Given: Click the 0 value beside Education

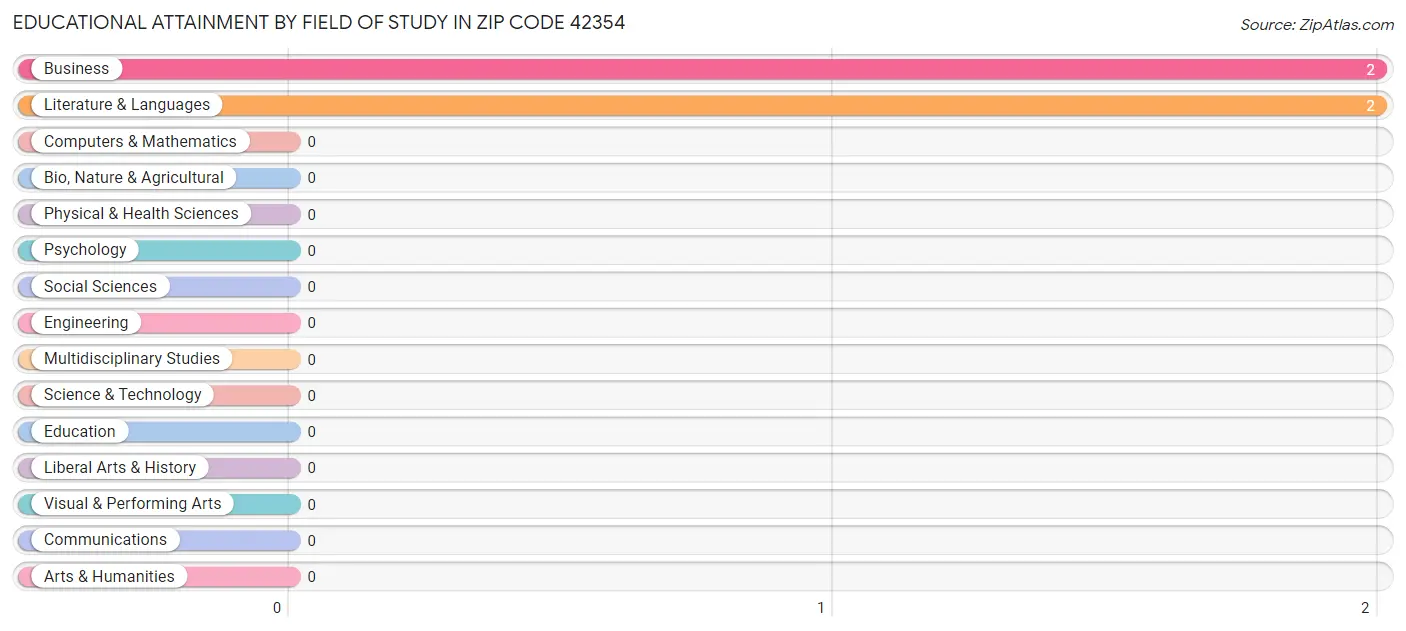Looking at the screenshot, I should (x=311, y=432).
